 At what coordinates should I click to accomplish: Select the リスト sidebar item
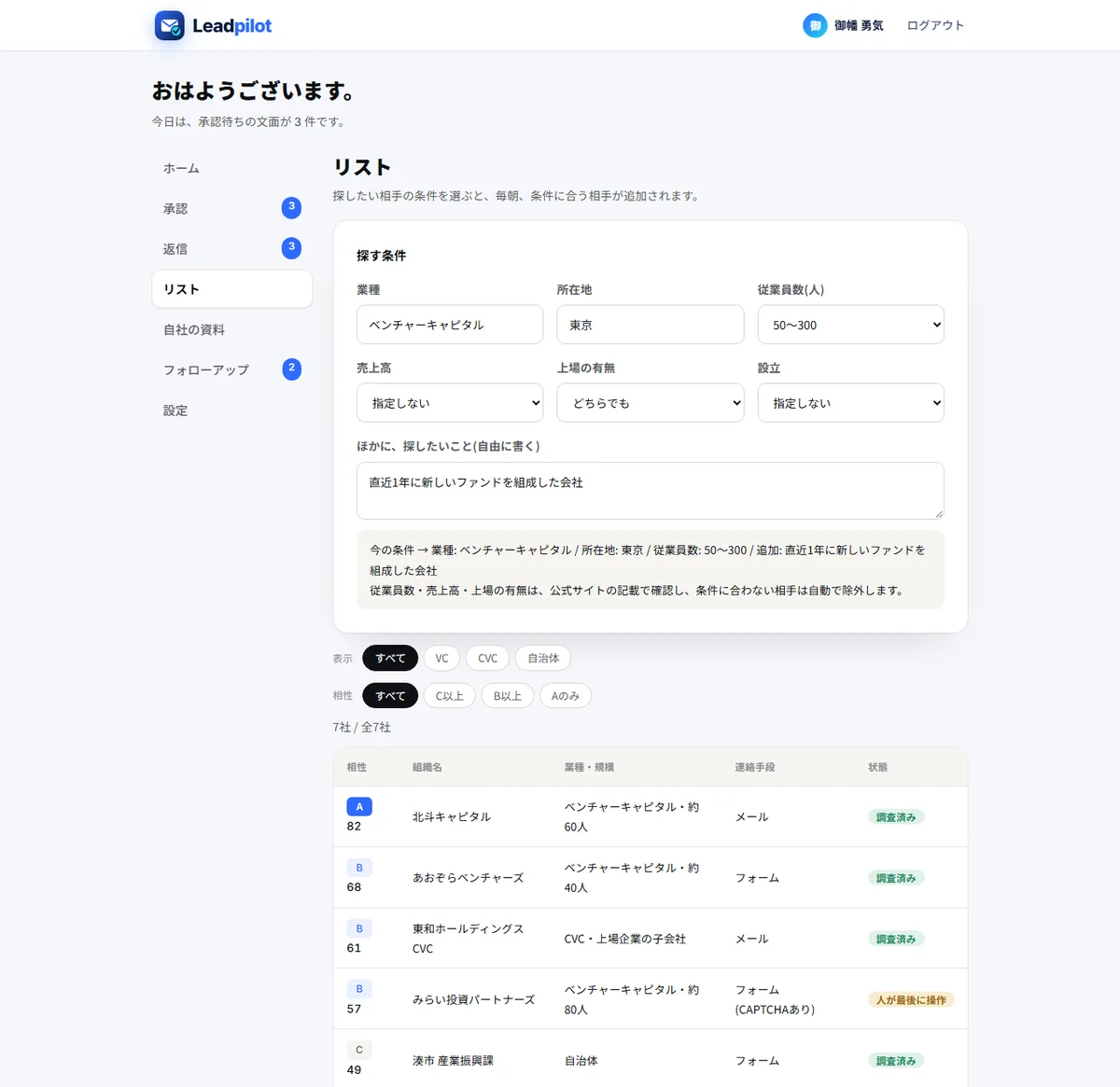click(x=231, y=289)
